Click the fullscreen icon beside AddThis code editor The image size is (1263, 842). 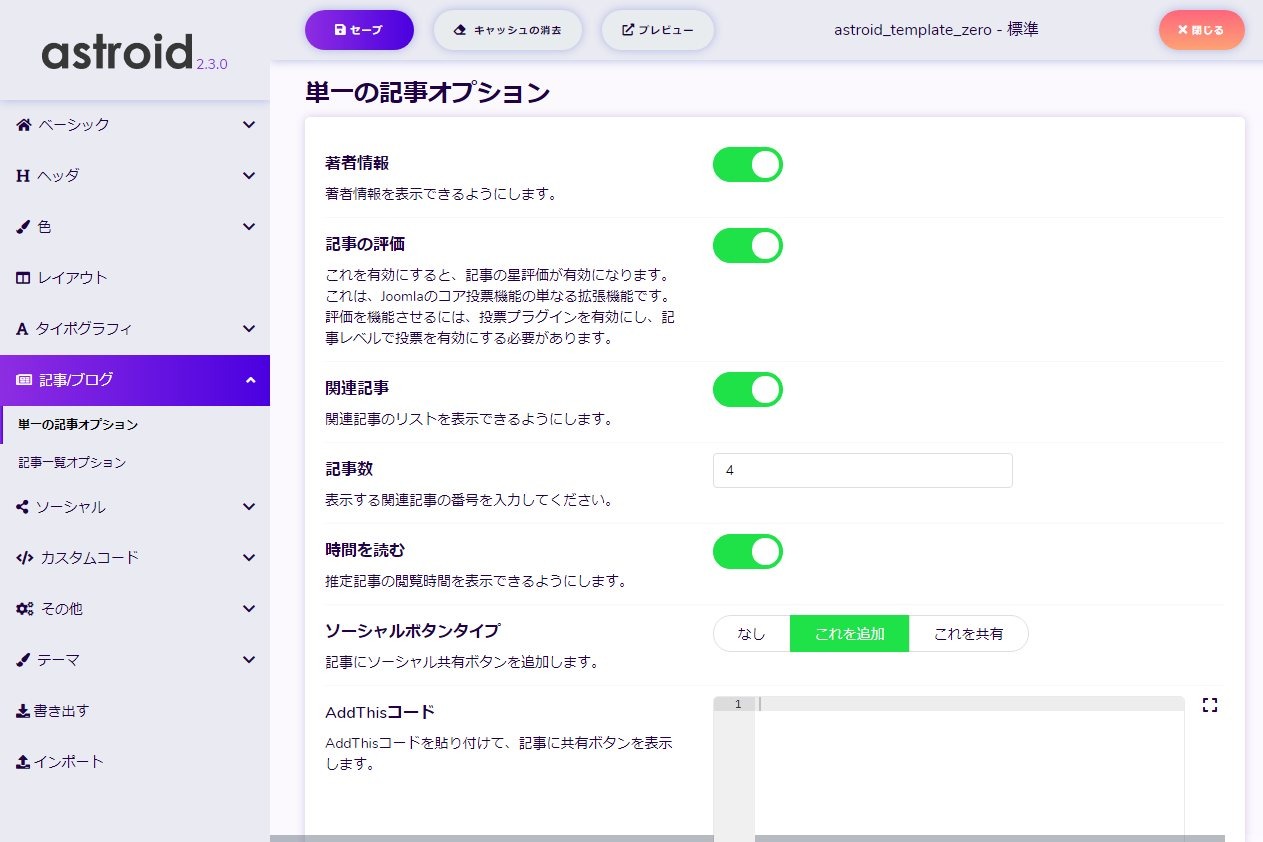pyautogui.click(x=1210, y=705)
